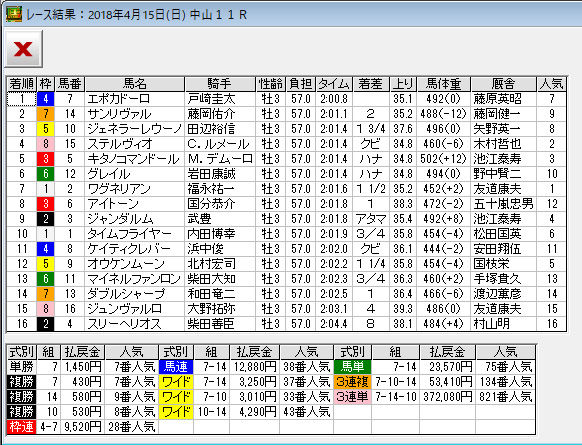Screen dimensions: 582x445
Task: Click the pink 3連単 label
Action: pos(353,397)
